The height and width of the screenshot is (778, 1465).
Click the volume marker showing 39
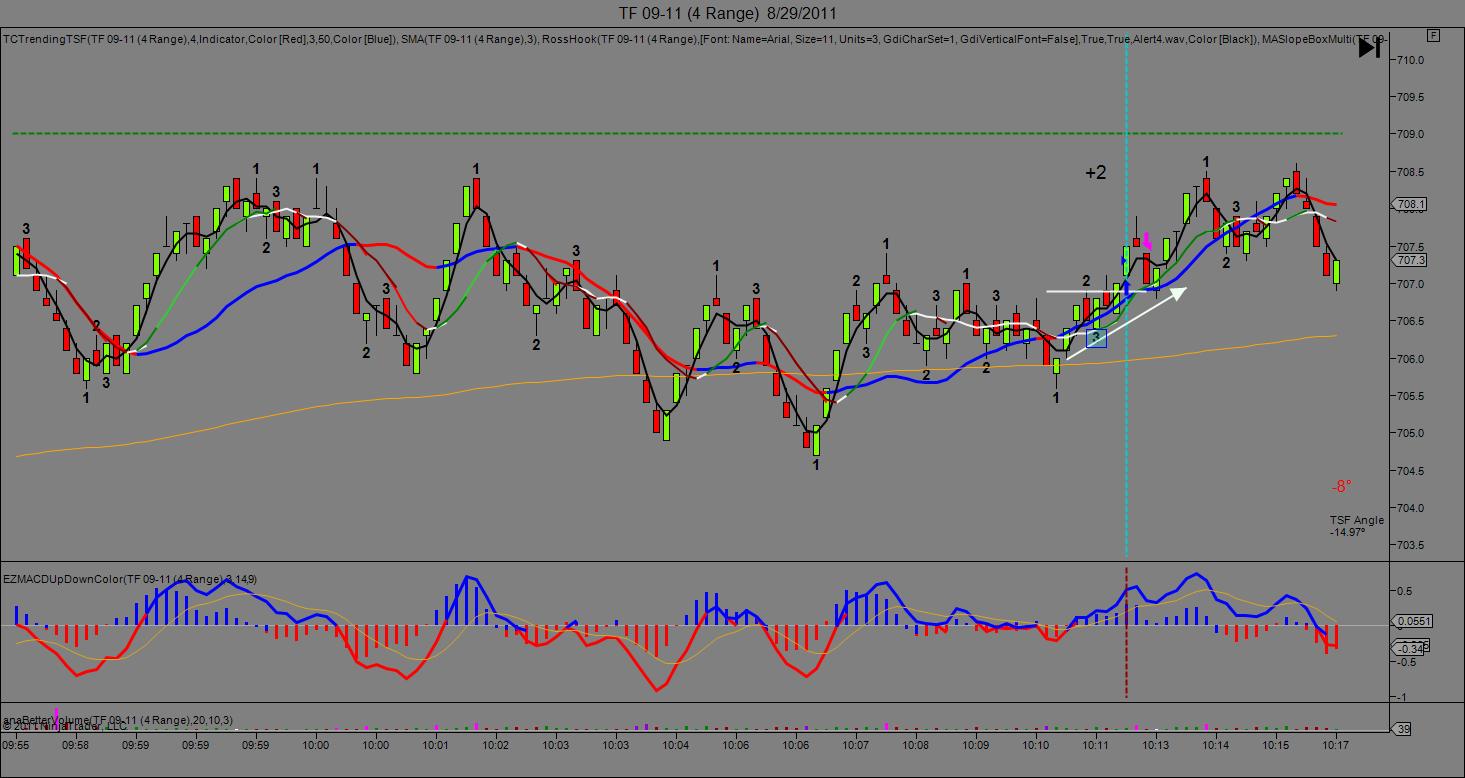pyautogui.click(x=1403, y=730)
